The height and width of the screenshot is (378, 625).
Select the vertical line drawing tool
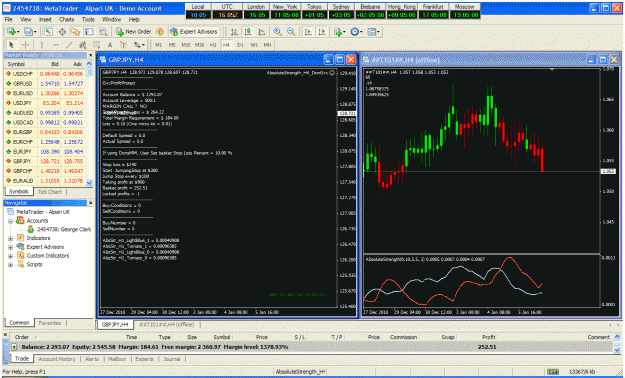41,45
